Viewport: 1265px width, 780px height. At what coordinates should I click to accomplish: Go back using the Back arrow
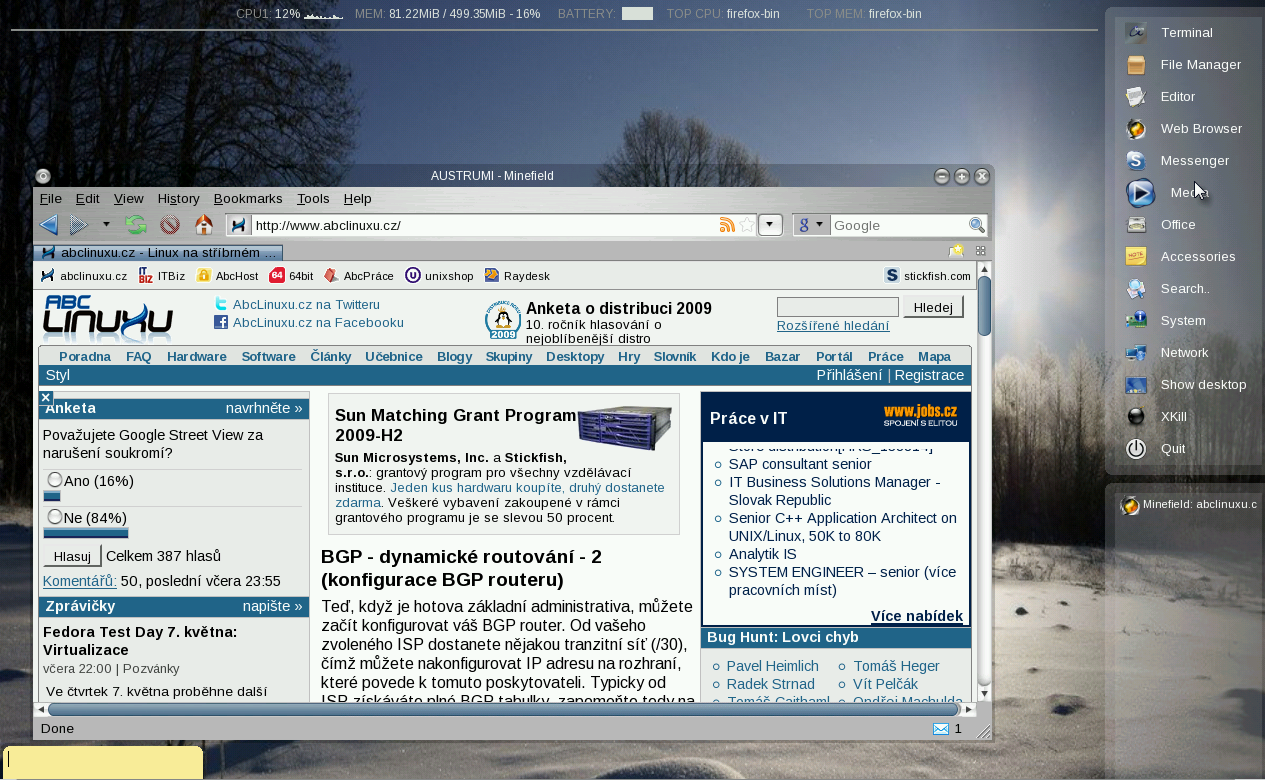coord(48,225)
